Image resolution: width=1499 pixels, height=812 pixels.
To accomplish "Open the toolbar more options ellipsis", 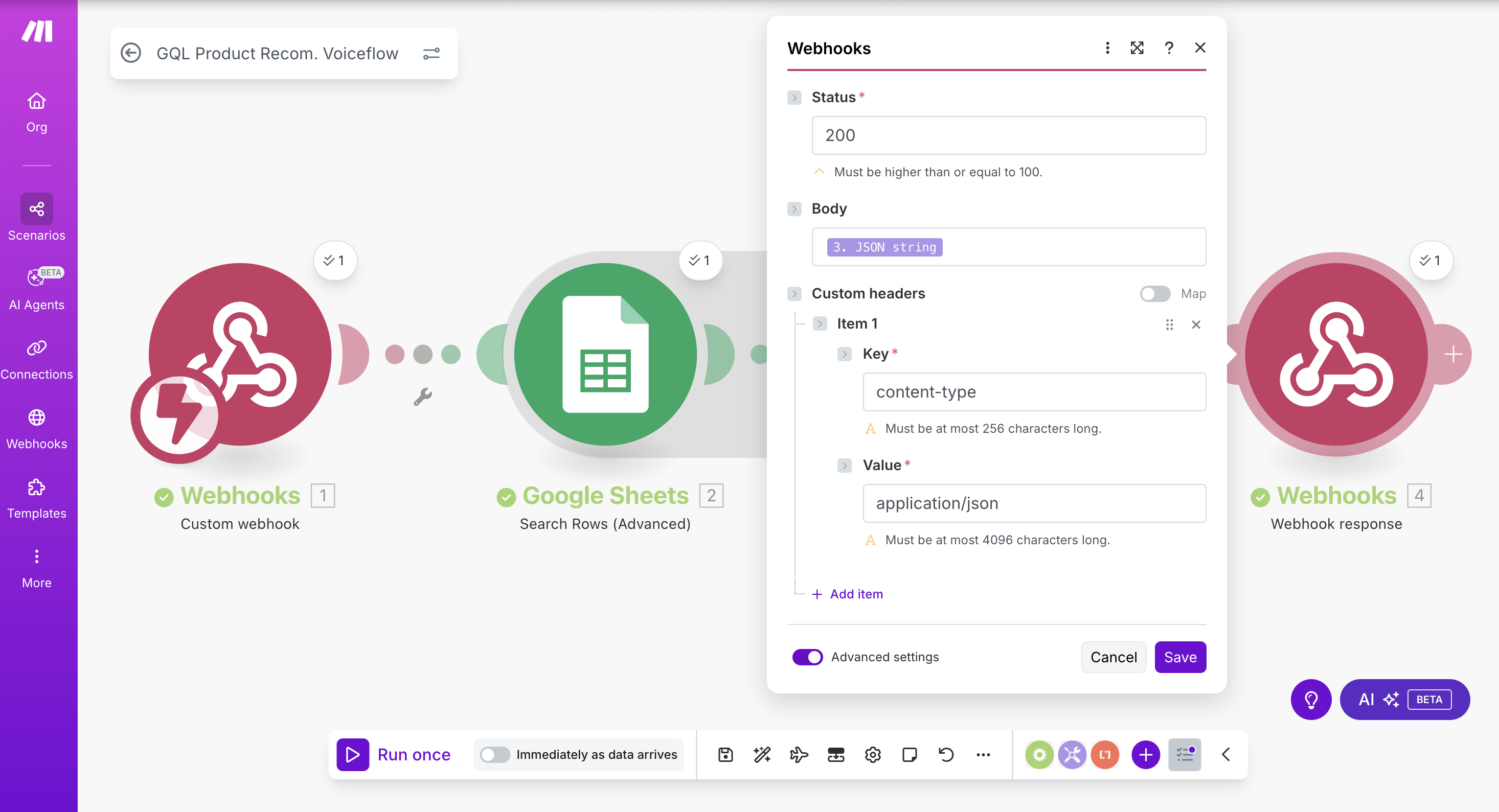I will pos(983,754).
